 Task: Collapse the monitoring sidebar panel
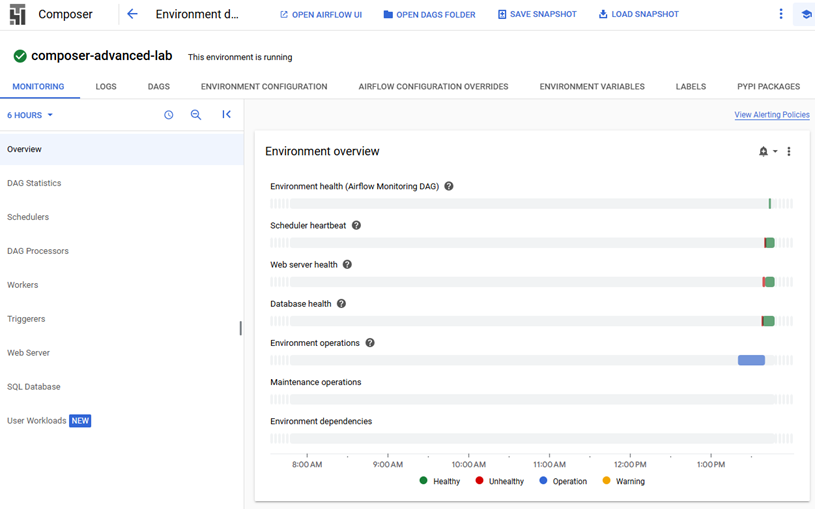226,114
